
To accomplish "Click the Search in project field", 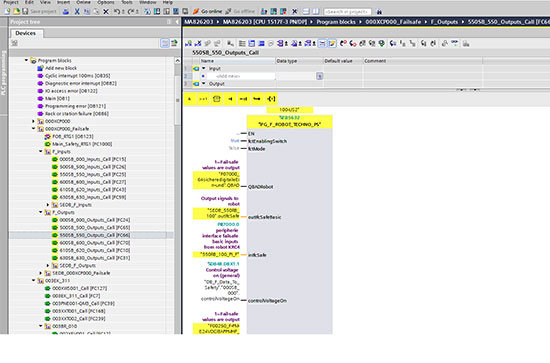I will tap(347, 12).
